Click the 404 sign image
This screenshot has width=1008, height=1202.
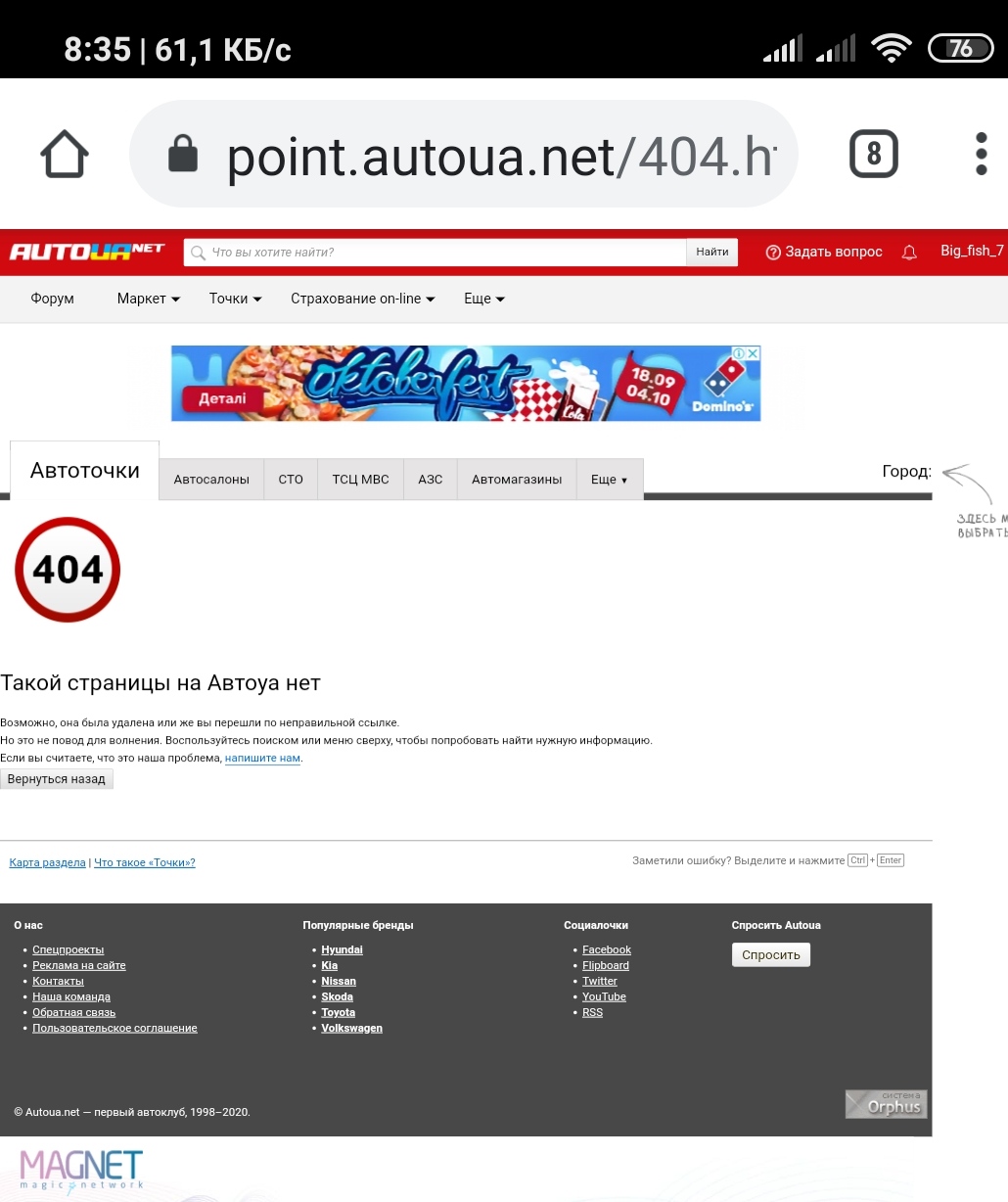tap(68, 570)
